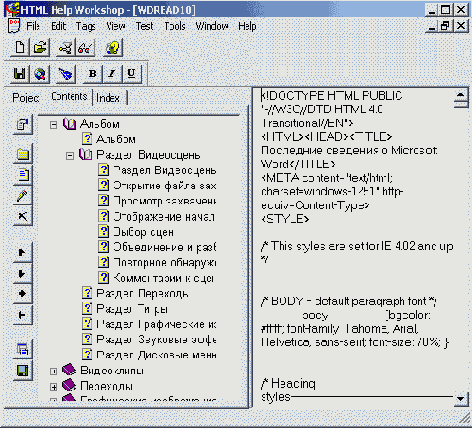Select Отображение начала topic
Viewport: 472px width, 428px height.
click(x=165, y=217)
